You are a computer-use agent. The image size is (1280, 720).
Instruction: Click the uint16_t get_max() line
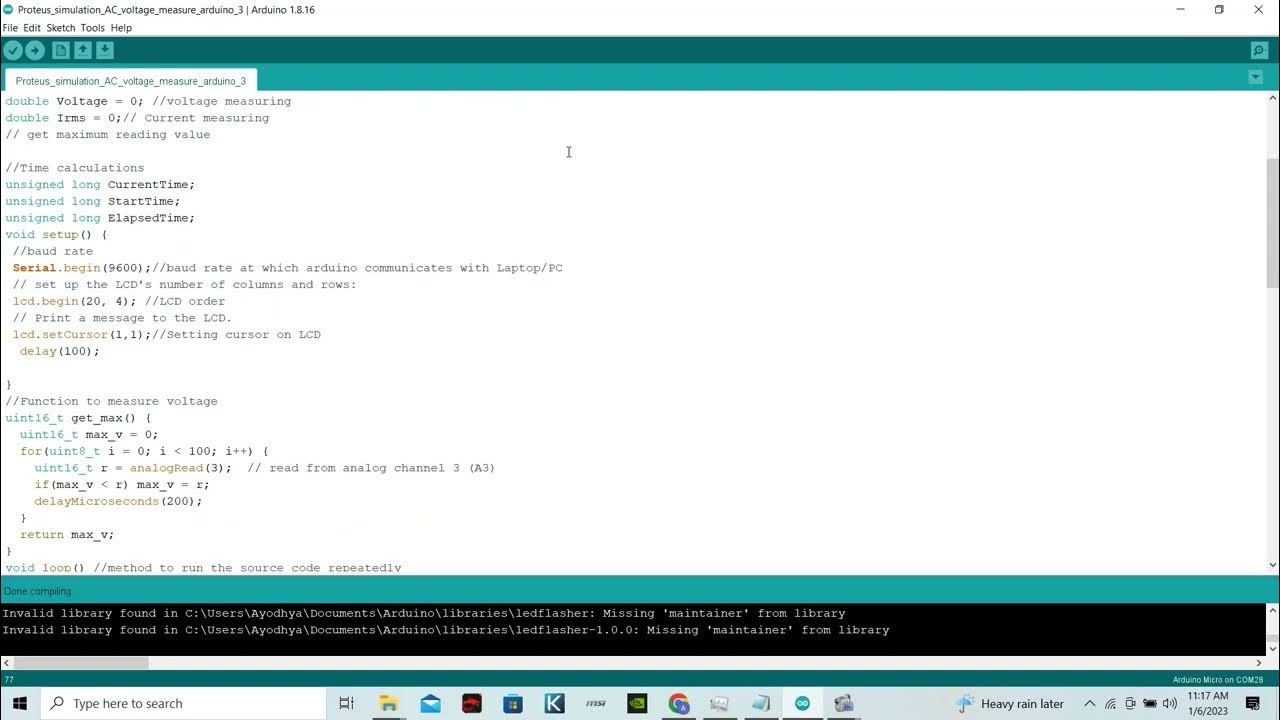78,418
